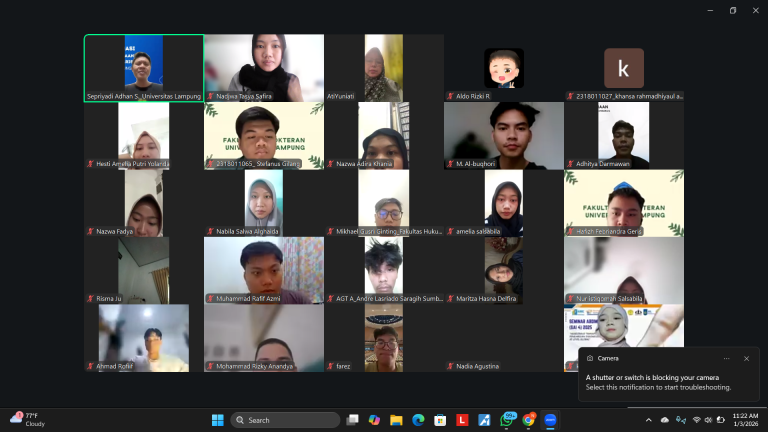Viewport: 768px width, 432px height.
Task: Open the clock showing 11:22 AM
Action: point(745,420)
